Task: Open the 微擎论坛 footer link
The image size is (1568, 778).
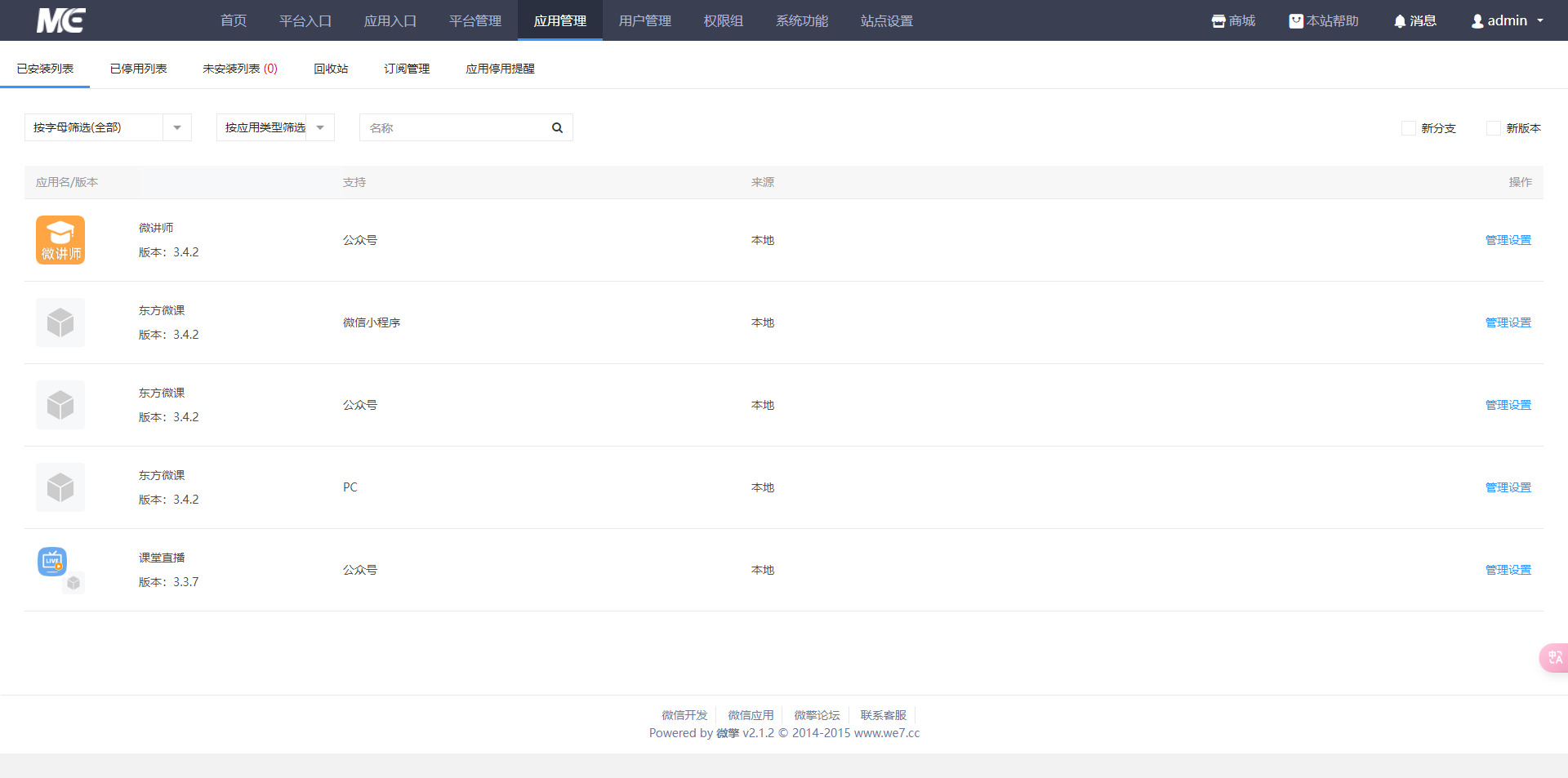Action: click(x=816, y=714)
